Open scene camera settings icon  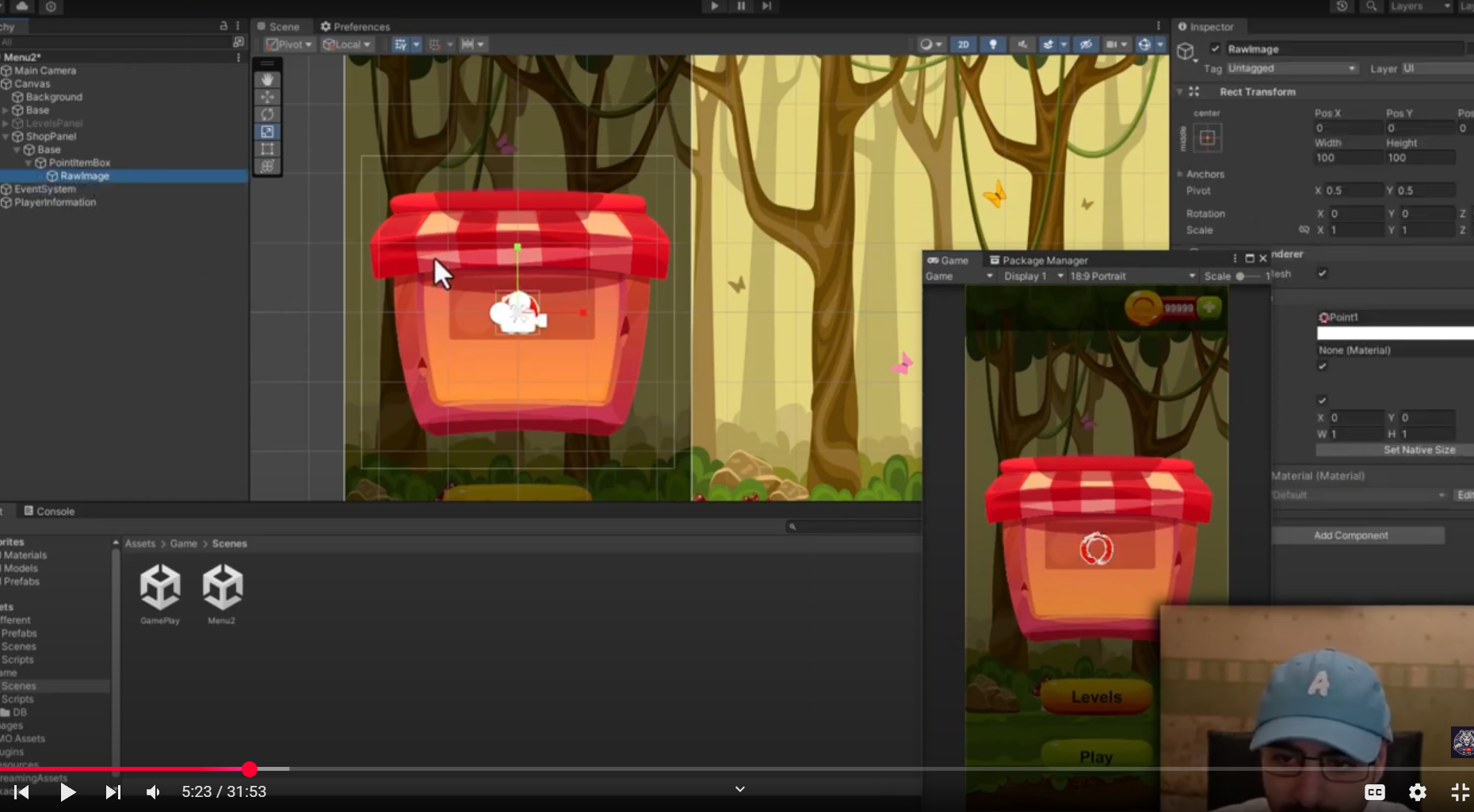pos(1112,44)
